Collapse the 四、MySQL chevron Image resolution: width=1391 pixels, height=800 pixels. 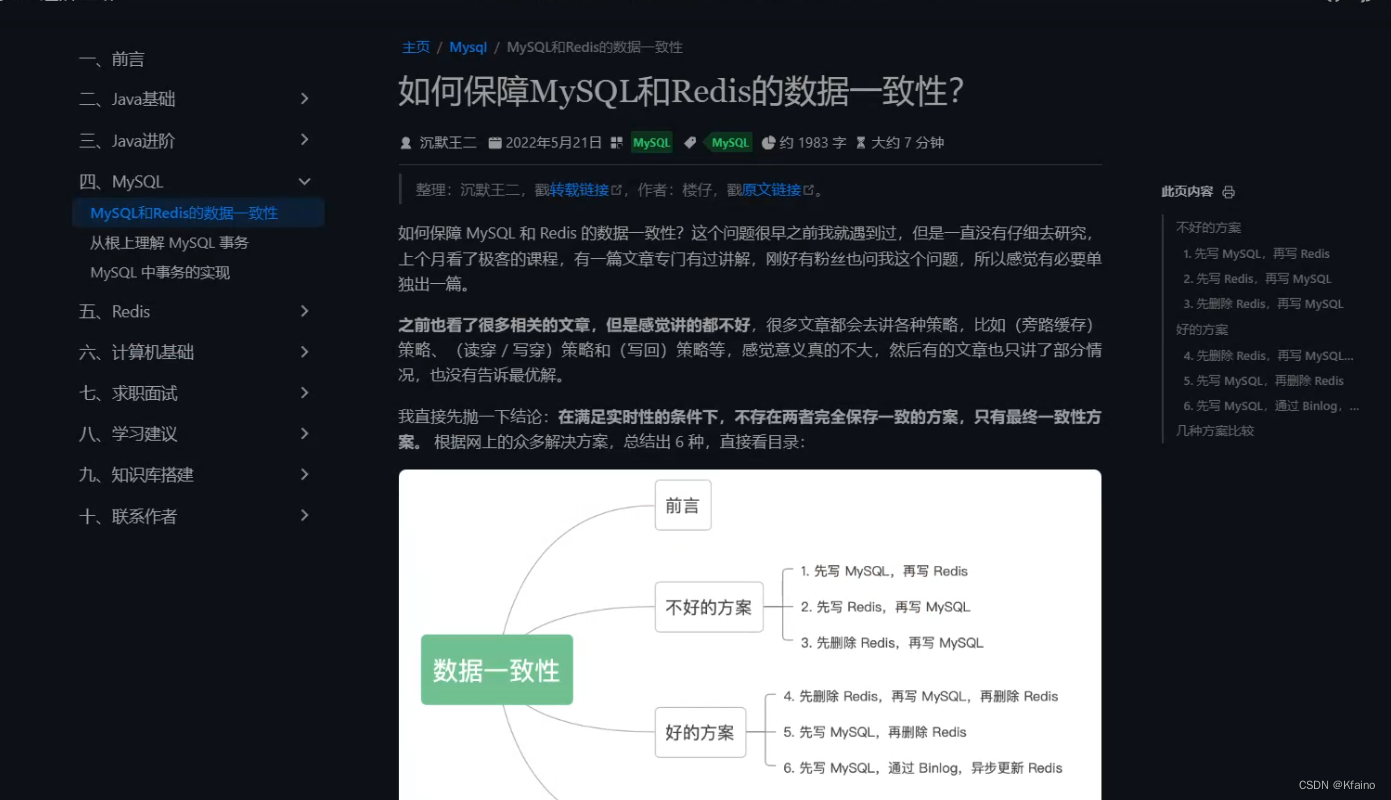click(305, 181)
